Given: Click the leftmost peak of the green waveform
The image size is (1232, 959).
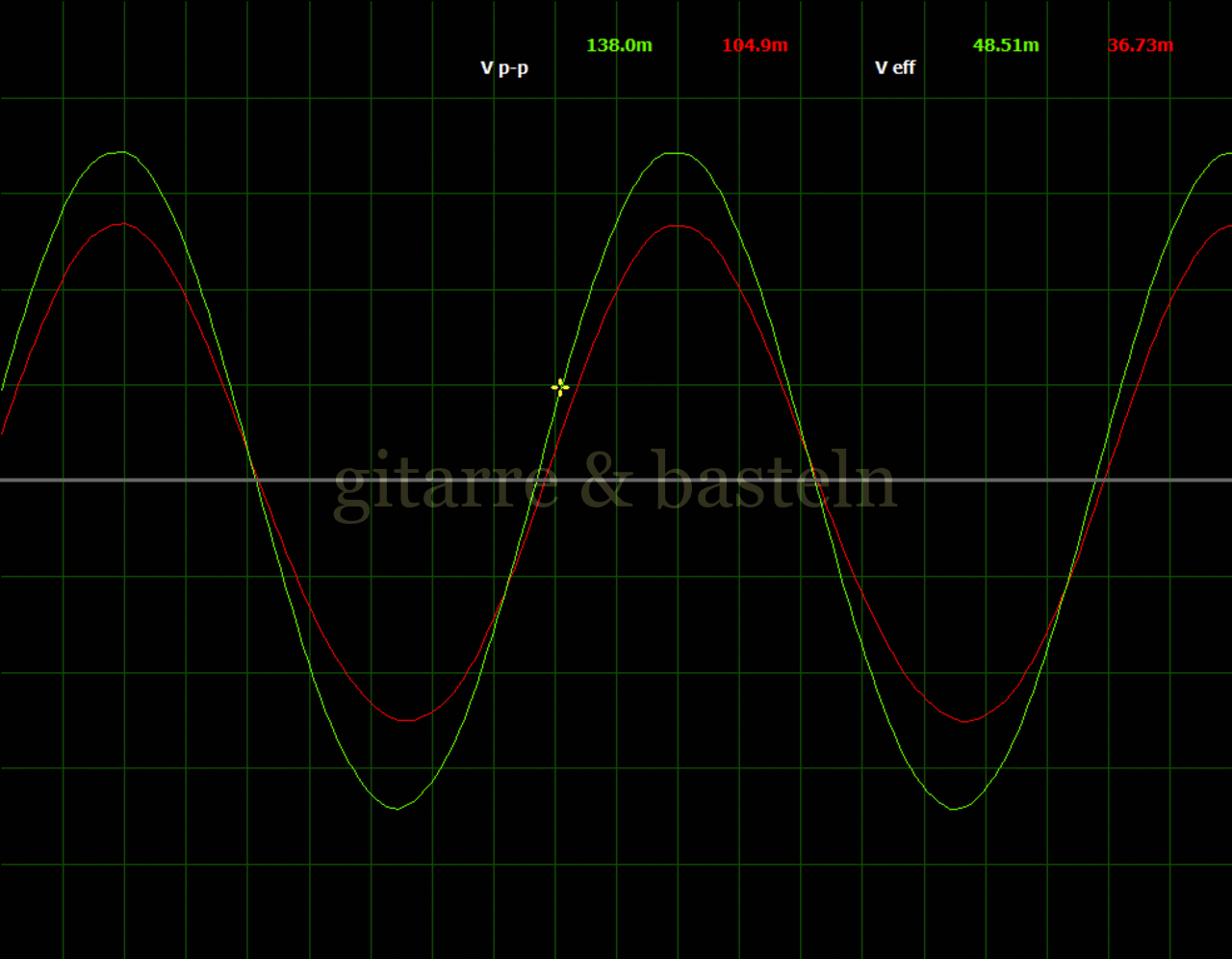Looking at the screenshot, I should pos(120,152).
